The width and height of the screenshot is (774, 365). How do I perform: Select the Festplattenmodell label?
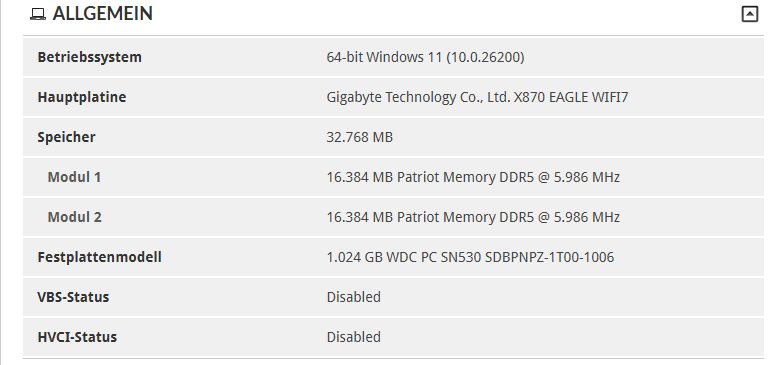point(99,257)
